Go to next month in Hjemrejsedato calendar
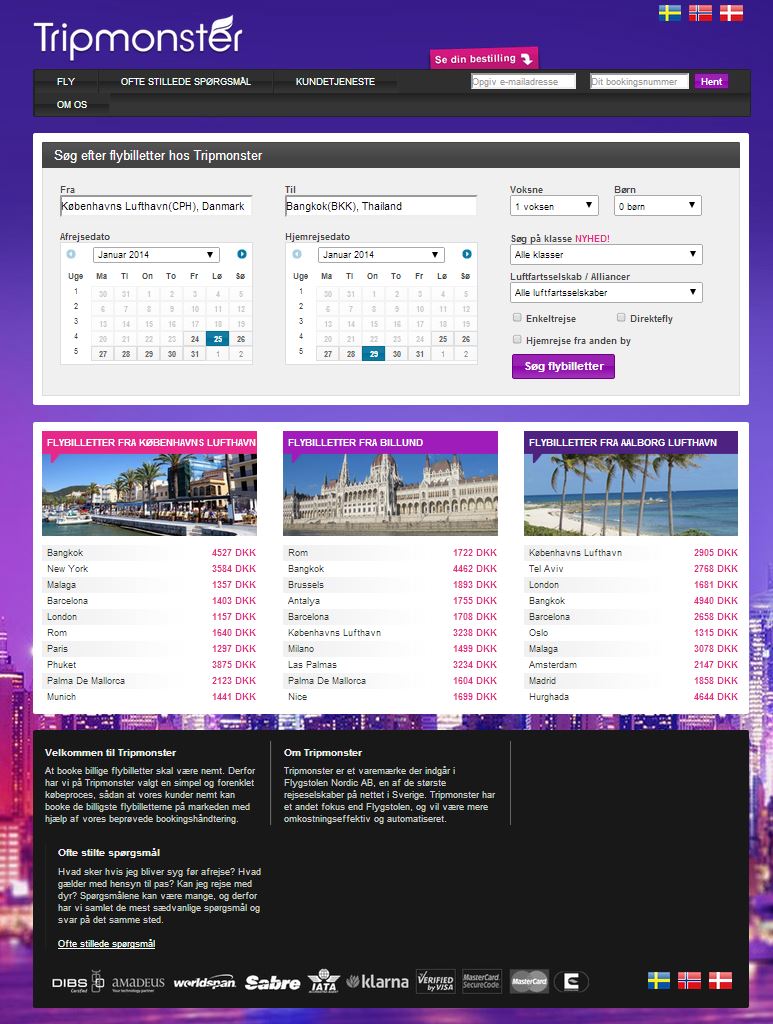Viewport: 773px width, 1024px height. pyautogui.click(x=467, y=254)
